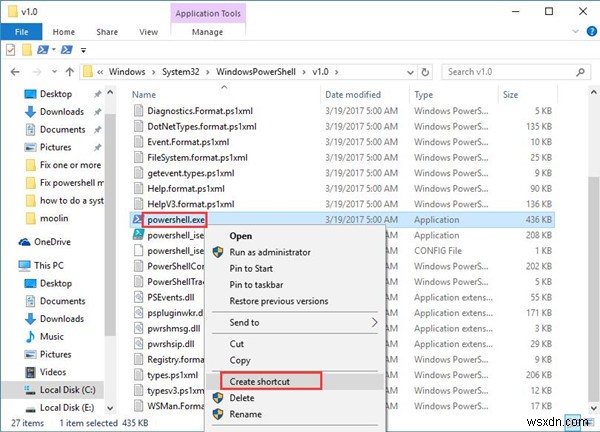Screen dimensions: 600x432
Task: Click the first PowerShell icon in quick access toolbar
Action: 42,50
